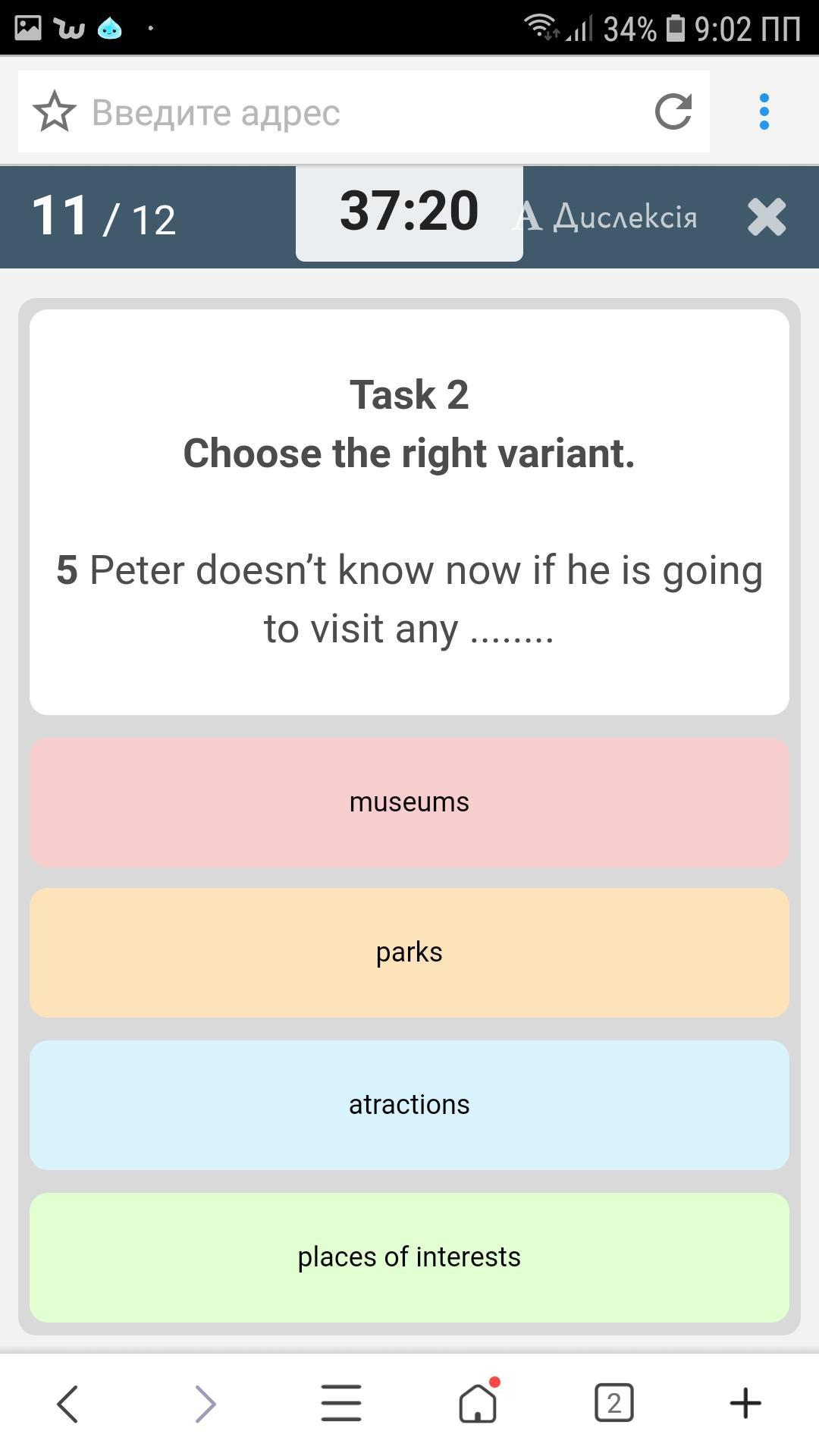Bookmark the page with star icon
This screenshot has width=819, height=1456.
[55, 112]
